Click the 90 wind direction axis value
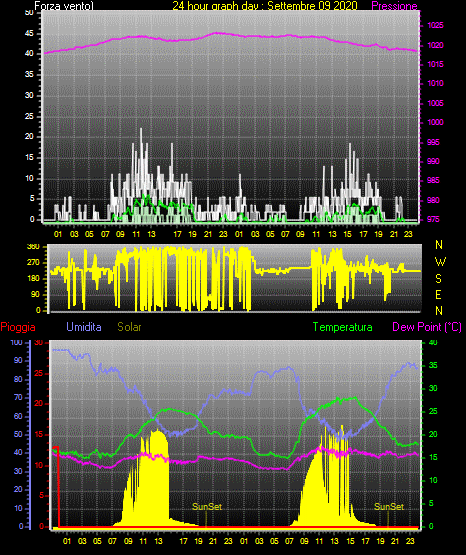Image resolution: width=466 pixels, height=555 pixels. pyautogui.click(x=35, y=294)
